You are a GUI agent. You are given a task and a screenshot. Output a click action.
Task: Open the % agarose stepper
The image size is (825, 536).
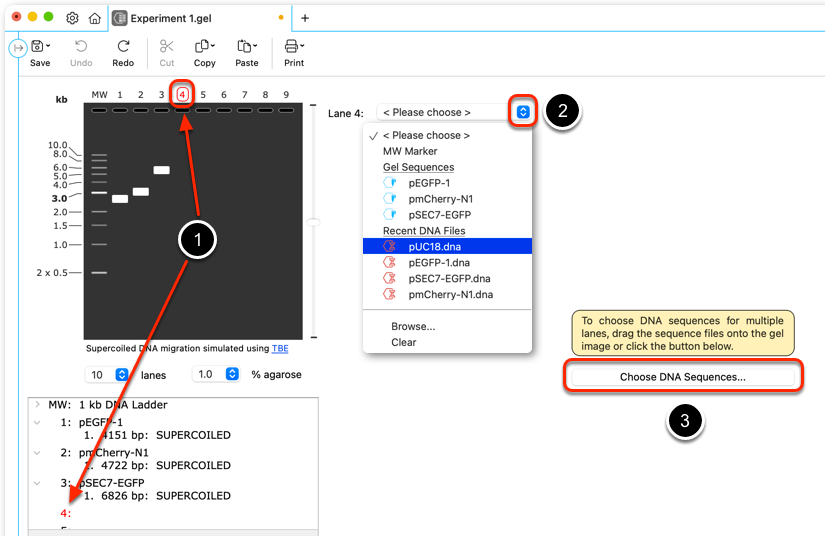point(232,374)
